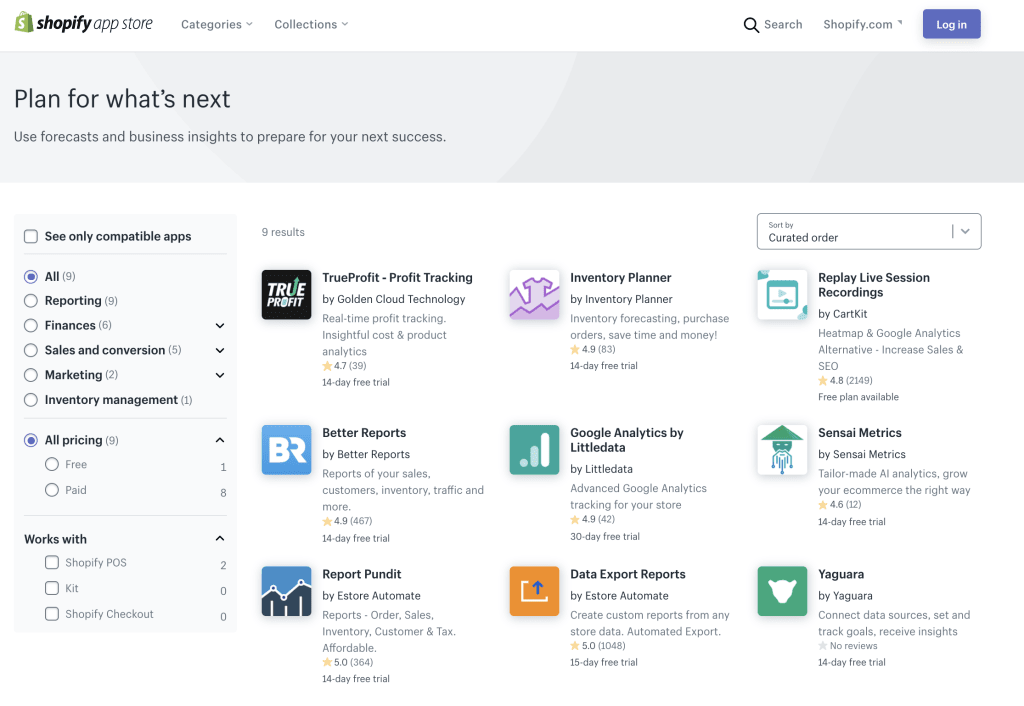The height and width of the screenshot is (706, 1024).
Task: Open the Categories menu
Action: [216, 24]
